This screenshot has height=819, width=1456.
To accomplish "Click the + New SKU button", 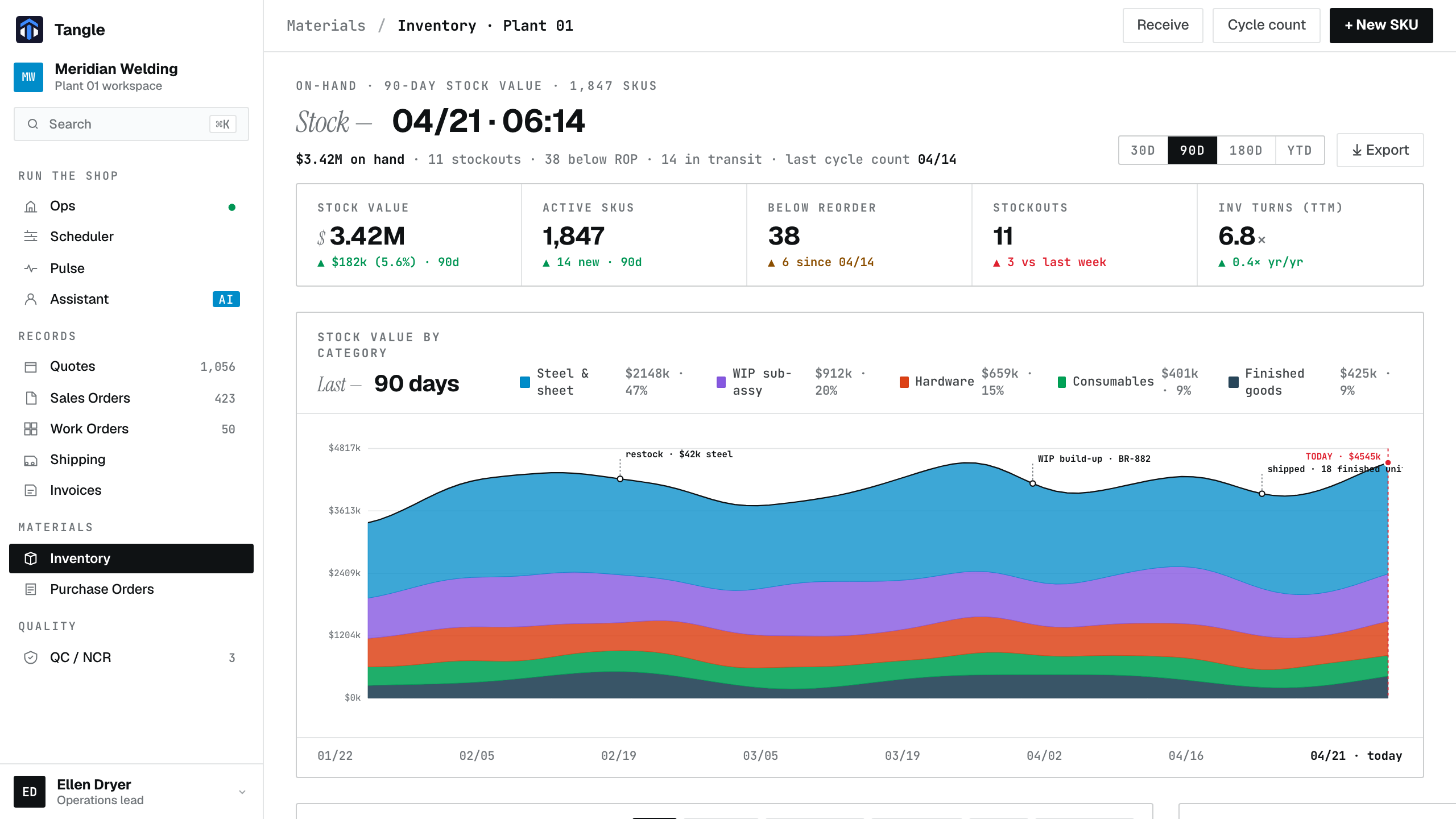I will coord(1381,25).
